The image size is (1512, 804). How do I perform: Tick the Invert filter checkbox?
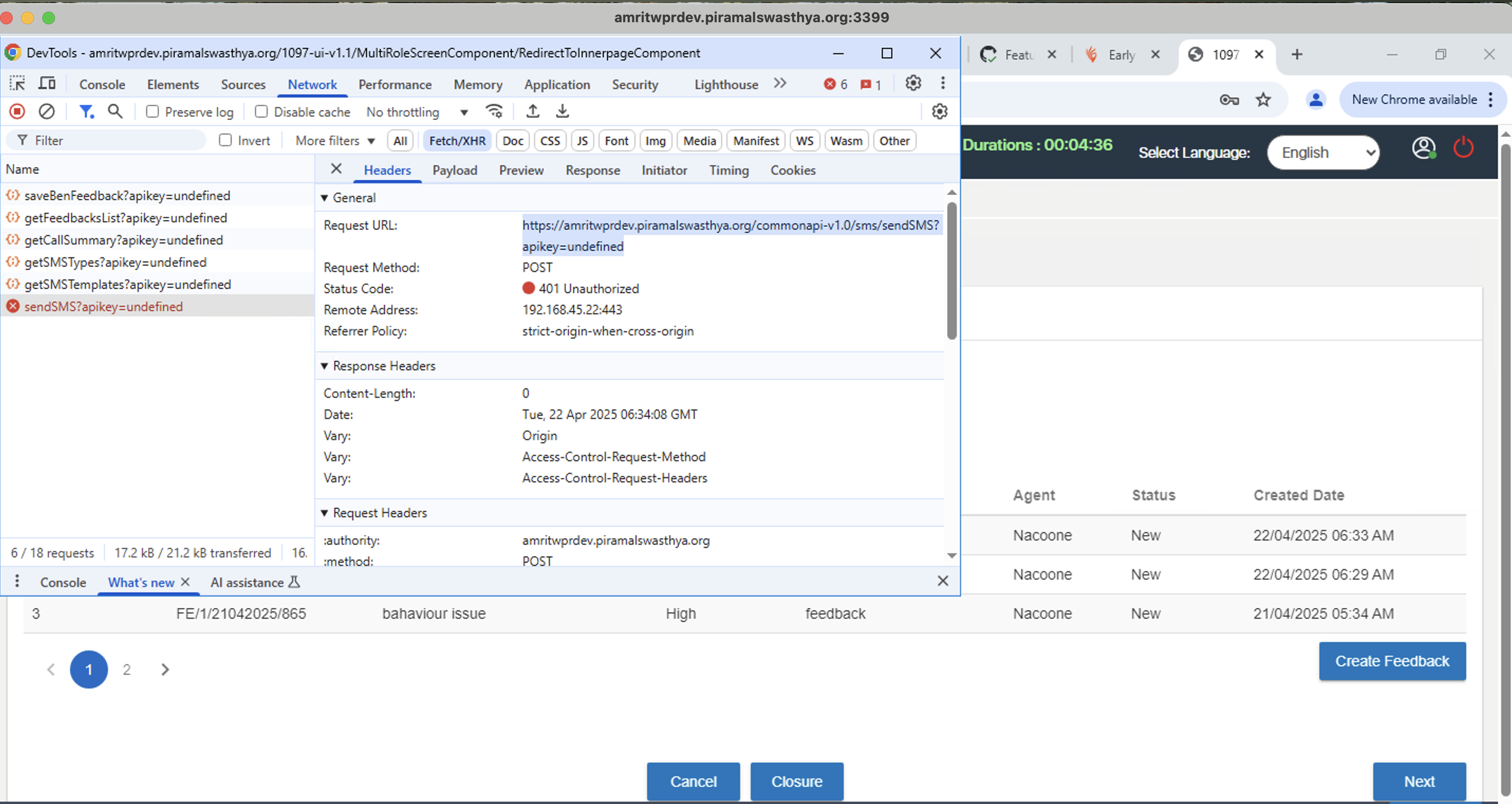tap(225, 140)
